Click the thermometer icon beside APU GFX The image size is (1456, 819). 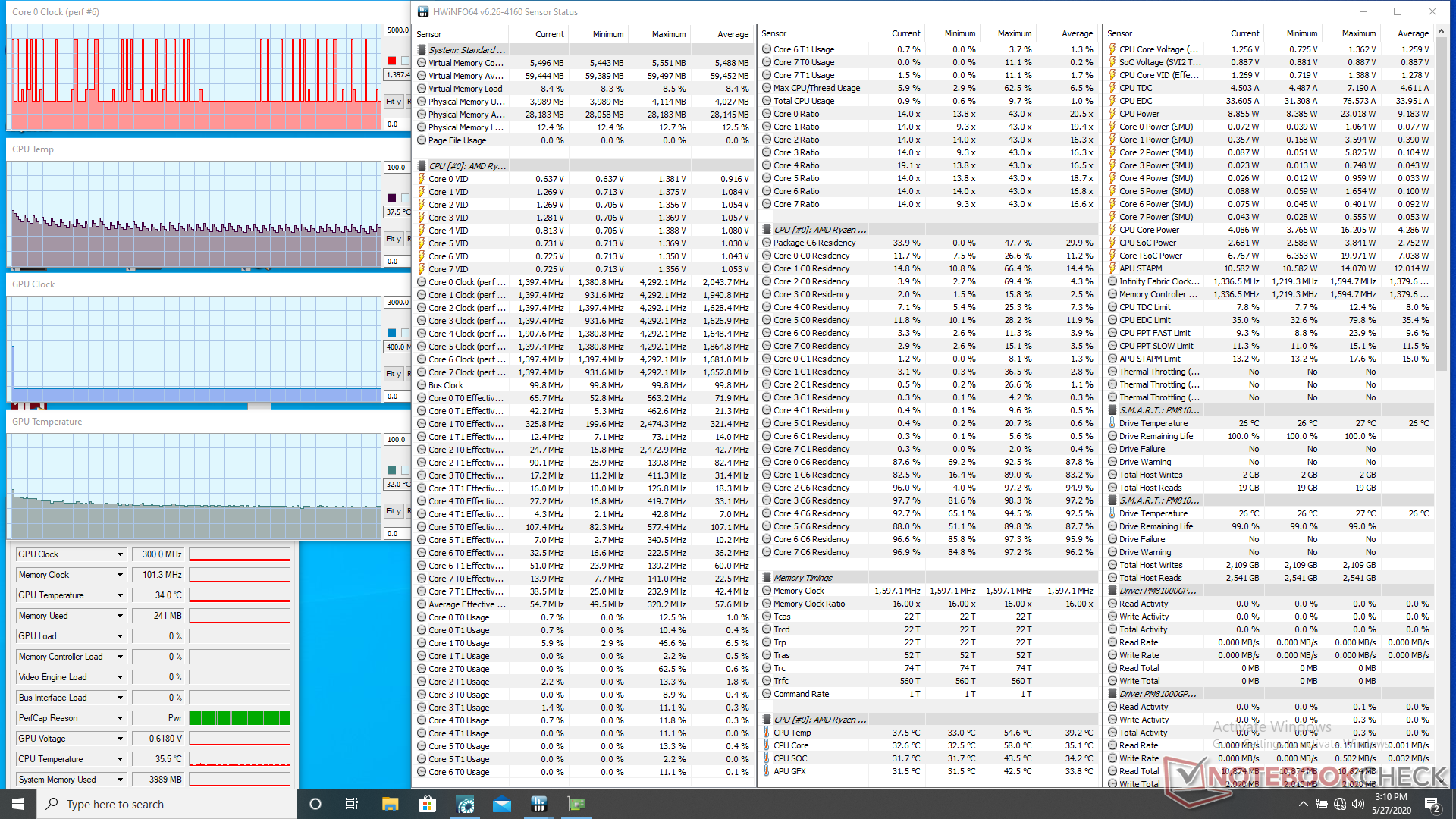click(767, 771)
